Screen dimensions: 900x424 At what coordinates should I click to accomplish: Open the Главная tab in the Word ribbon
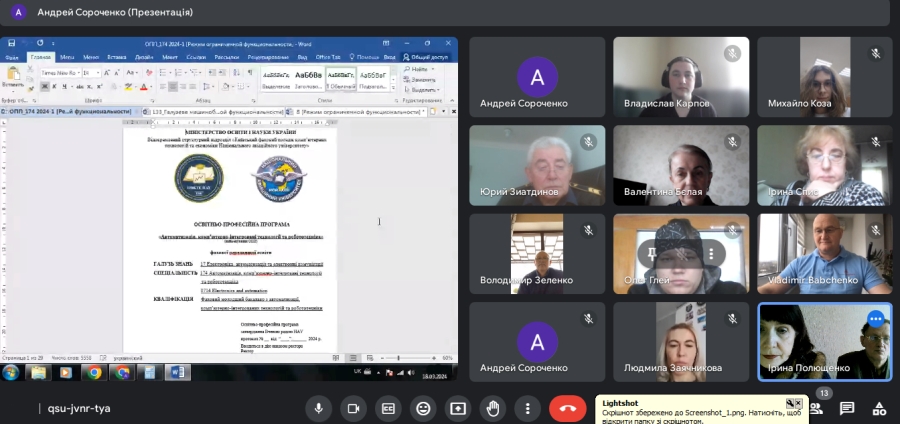coord(41,57)
